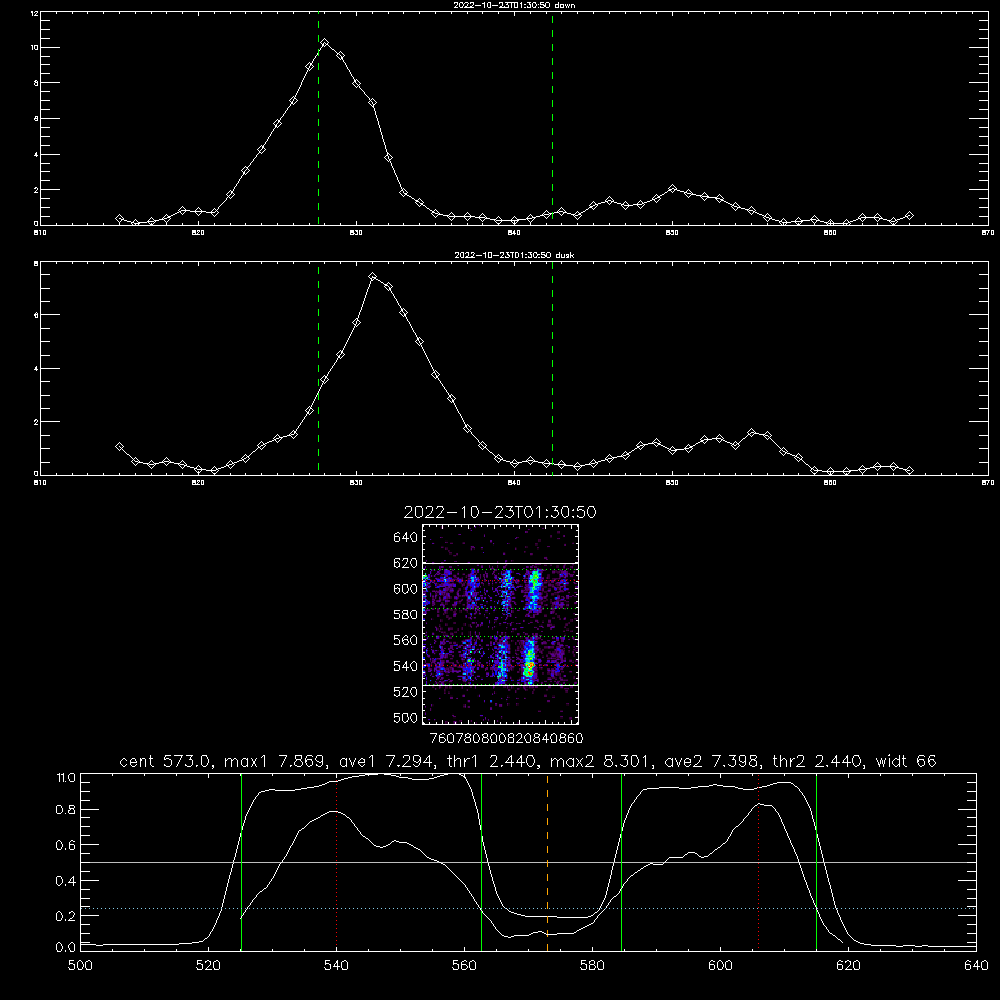Click the right green dashed line in the dusk plot
The height and width of the screenshot is (1000, 1000).
(552, 368)
